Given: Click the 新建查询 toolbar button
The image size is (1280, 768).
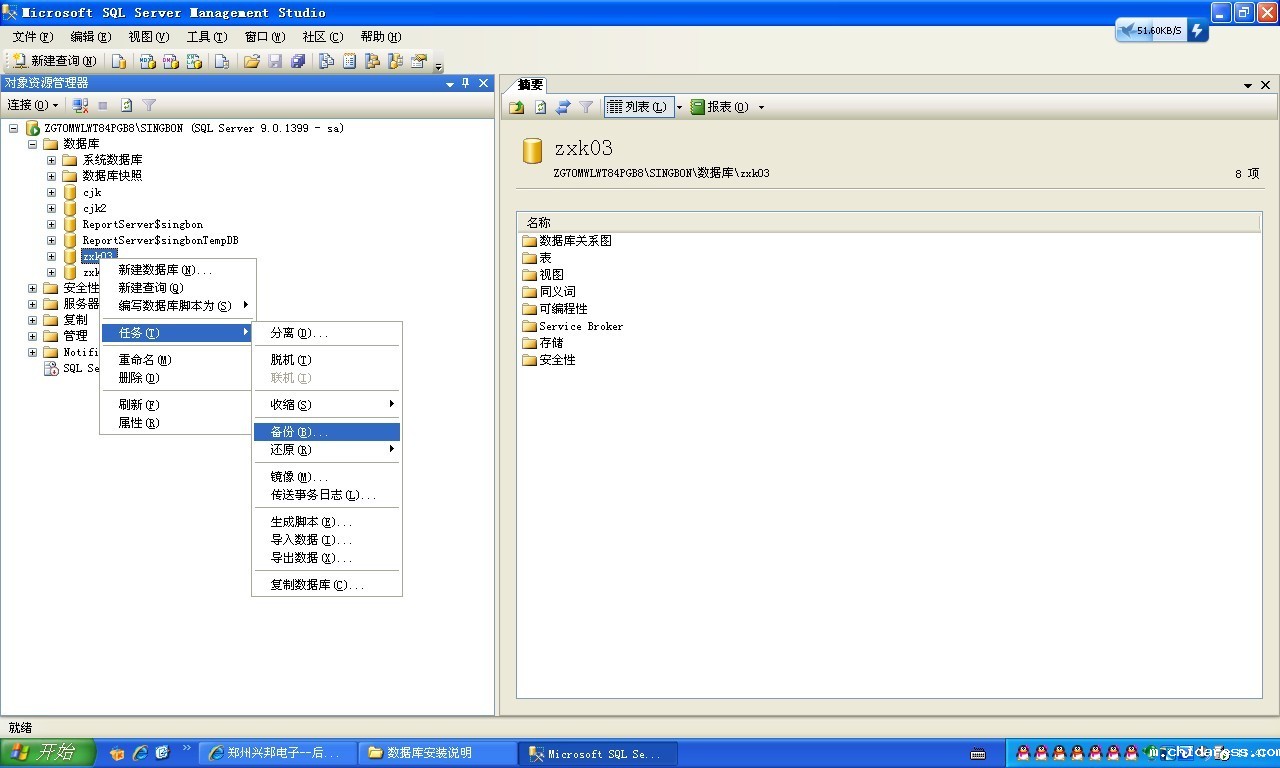Looking at the screenshot, I should [54, 61].
